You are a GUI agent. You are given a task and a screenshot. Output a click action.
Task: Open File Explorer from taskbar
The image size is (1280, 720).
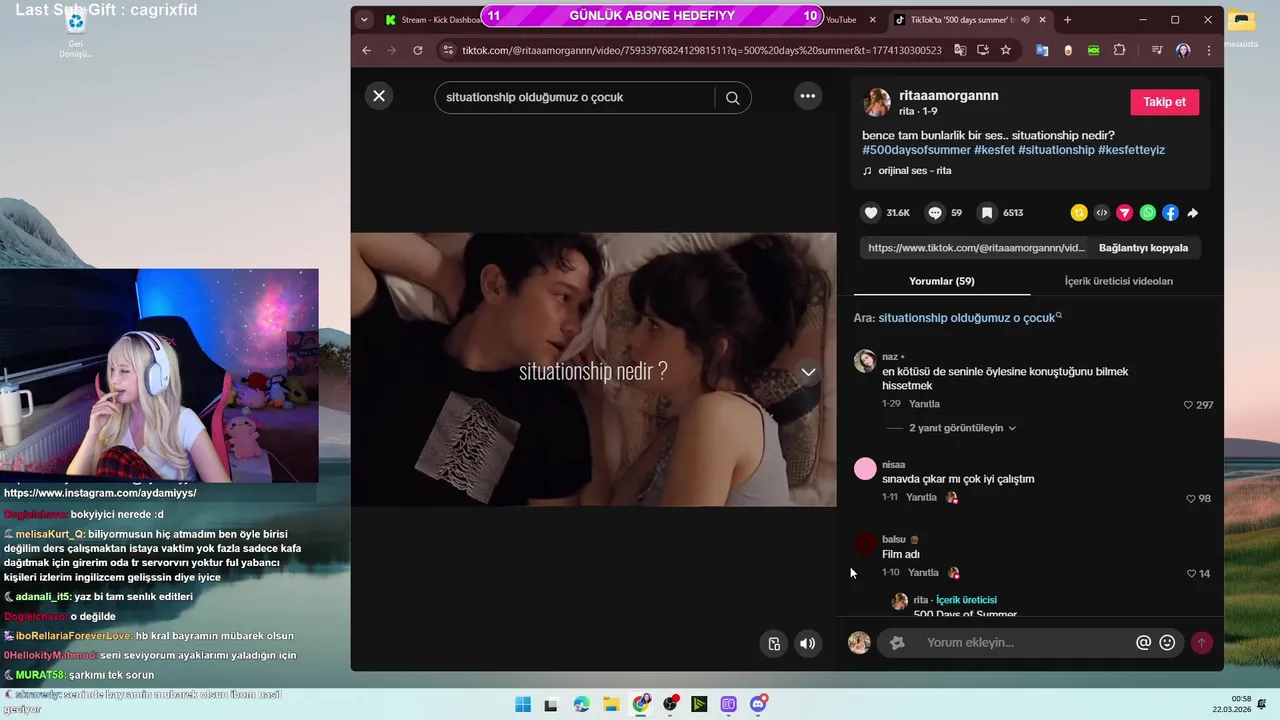(x=611, y=704)
